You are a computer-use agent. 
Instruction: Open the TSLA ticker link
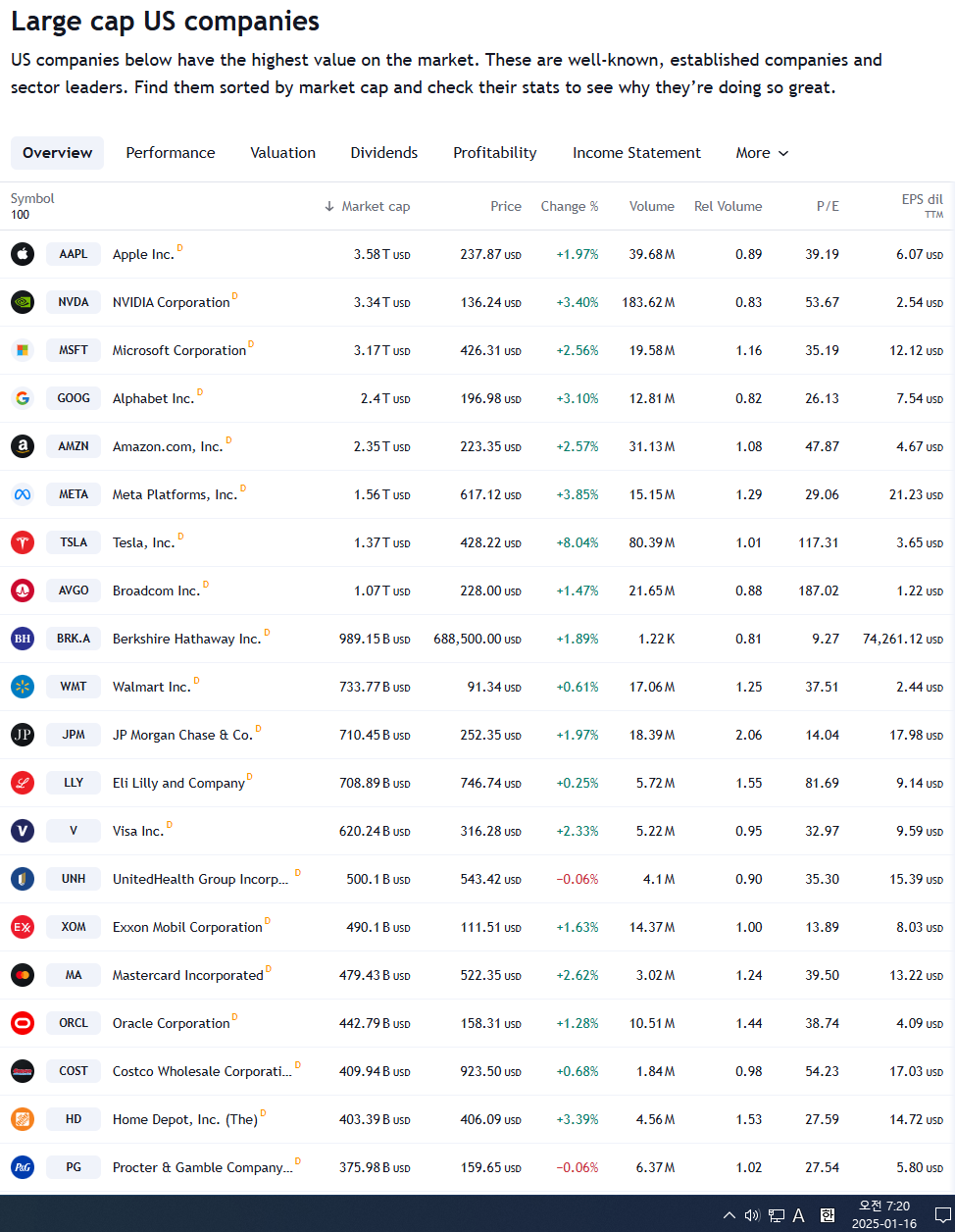pyautogui.click(x=74, y=542)
